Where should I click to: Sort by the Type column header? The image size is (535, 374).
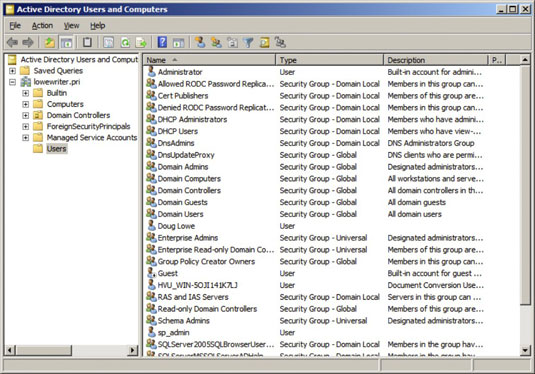pyautogui.click(x=330, y=60)
